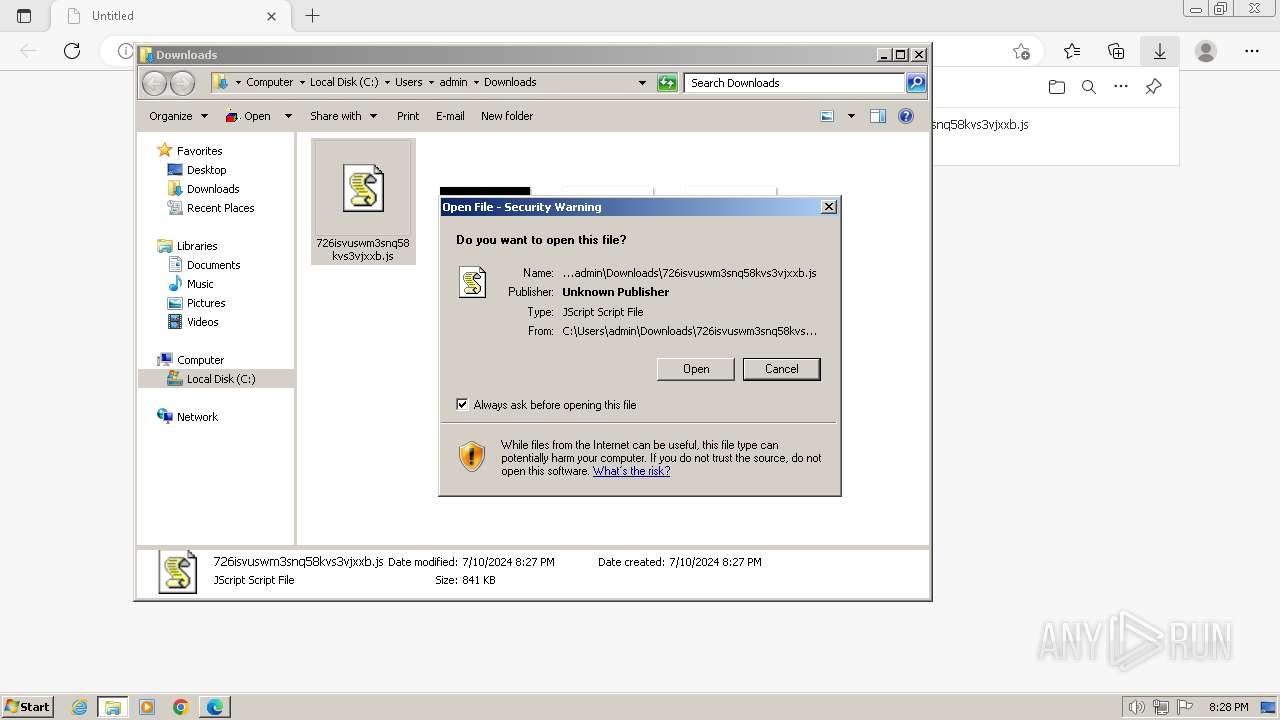The width and height of the screenshot is (1280, 720).
Task: Open Edge tab actions menu icon
Action: tap(24, 16)
